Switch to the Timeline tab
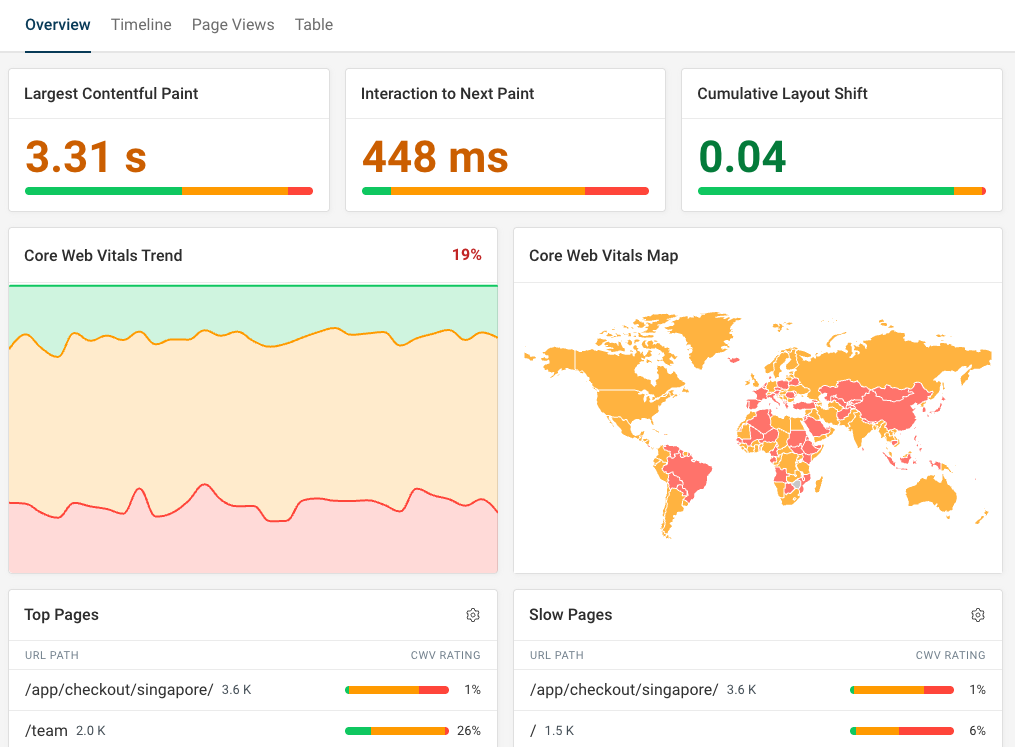The width and height of the screenshot is (1015, 747). point(140,24)
